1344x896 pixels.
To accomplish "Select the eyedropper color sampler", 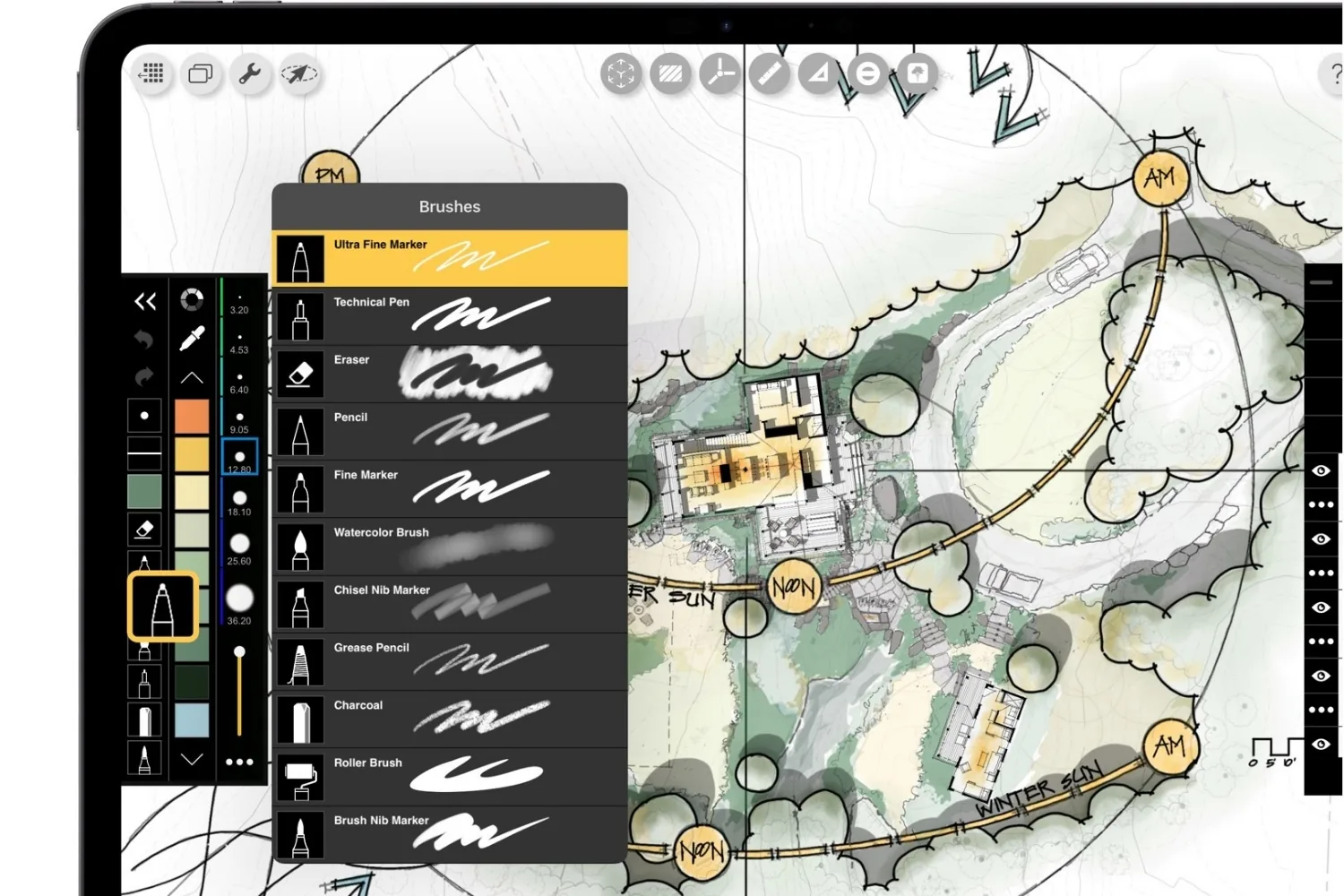I will coord(192,338).
